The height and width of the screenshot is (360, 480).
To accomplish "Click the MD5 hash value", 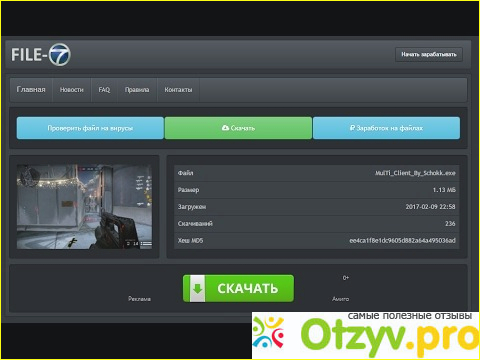I will pyautogui.click(x=402, y=240).
